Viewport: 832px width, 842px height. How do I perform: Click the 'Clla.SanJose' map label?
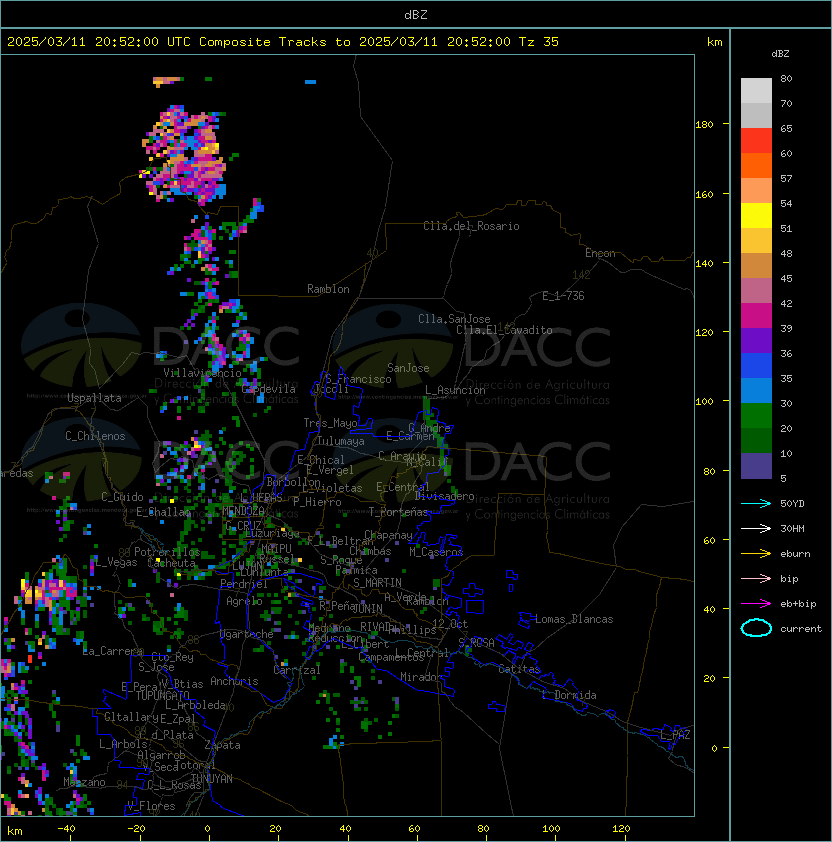point(454,319)
